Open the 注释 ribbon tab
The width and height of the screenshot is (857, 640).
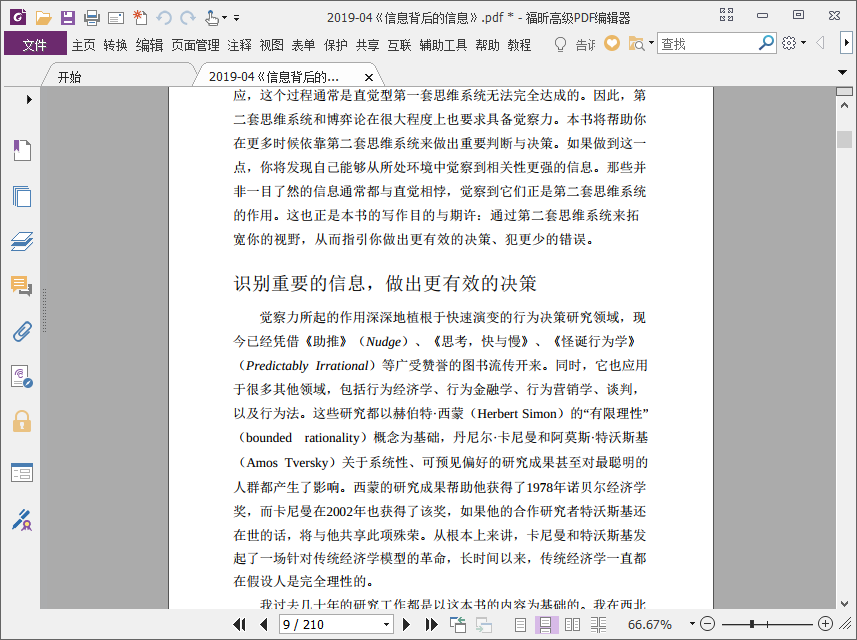(x=239, y=45)
